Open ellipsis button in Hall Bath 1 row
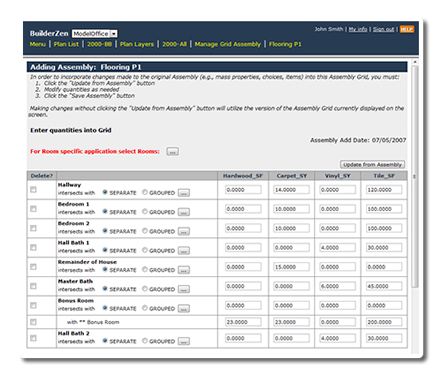 [184, 251]
